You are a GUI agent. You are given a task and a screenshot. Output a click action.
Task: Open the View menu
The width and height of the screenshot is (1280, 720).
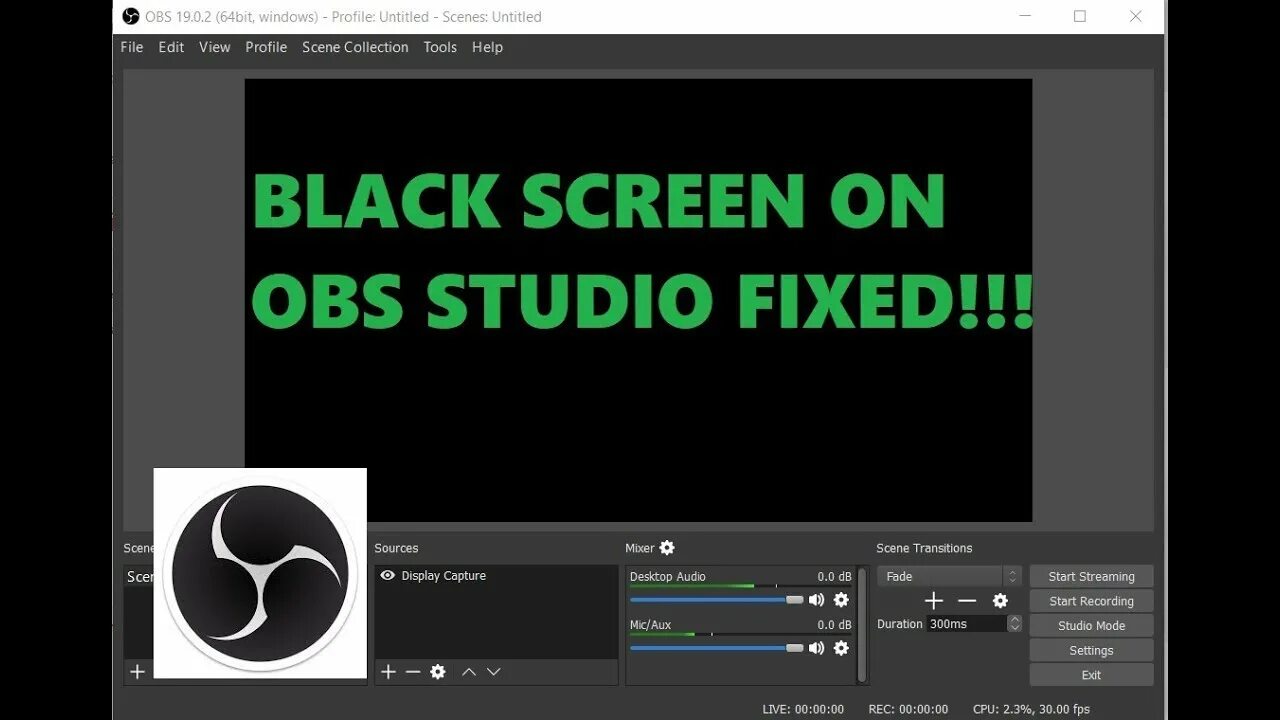pos(214,47)
